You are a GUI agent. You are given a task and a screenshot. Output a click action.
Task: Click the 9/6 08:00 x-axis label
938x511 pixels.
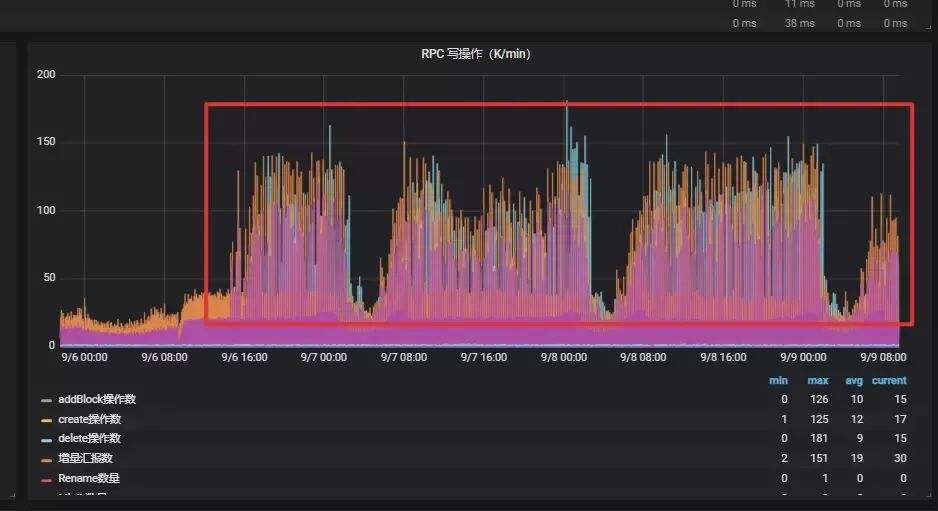(165, 357)
